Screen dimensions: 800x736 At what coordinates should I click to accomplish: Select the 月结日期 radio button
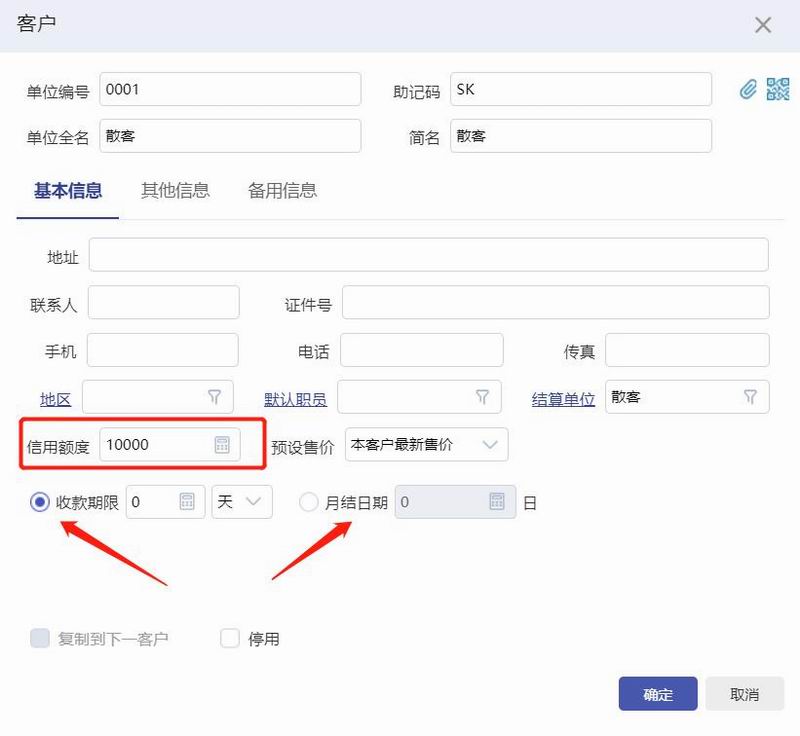coord(309,502)
